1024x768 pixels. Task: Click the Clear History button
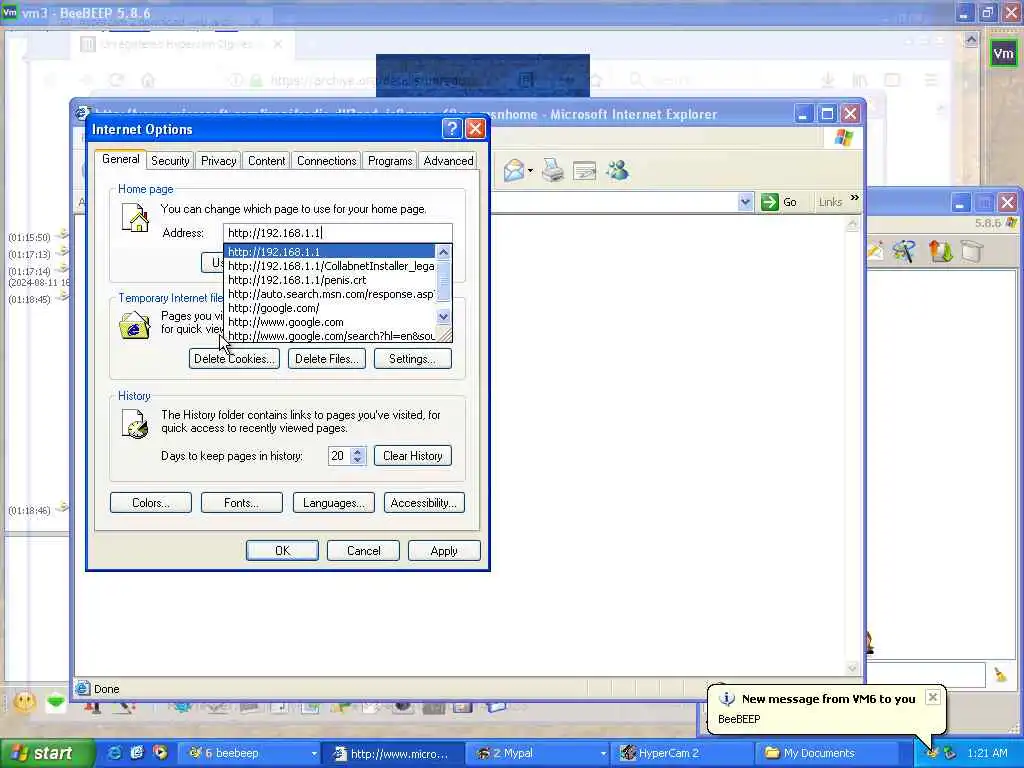[412, 456]
